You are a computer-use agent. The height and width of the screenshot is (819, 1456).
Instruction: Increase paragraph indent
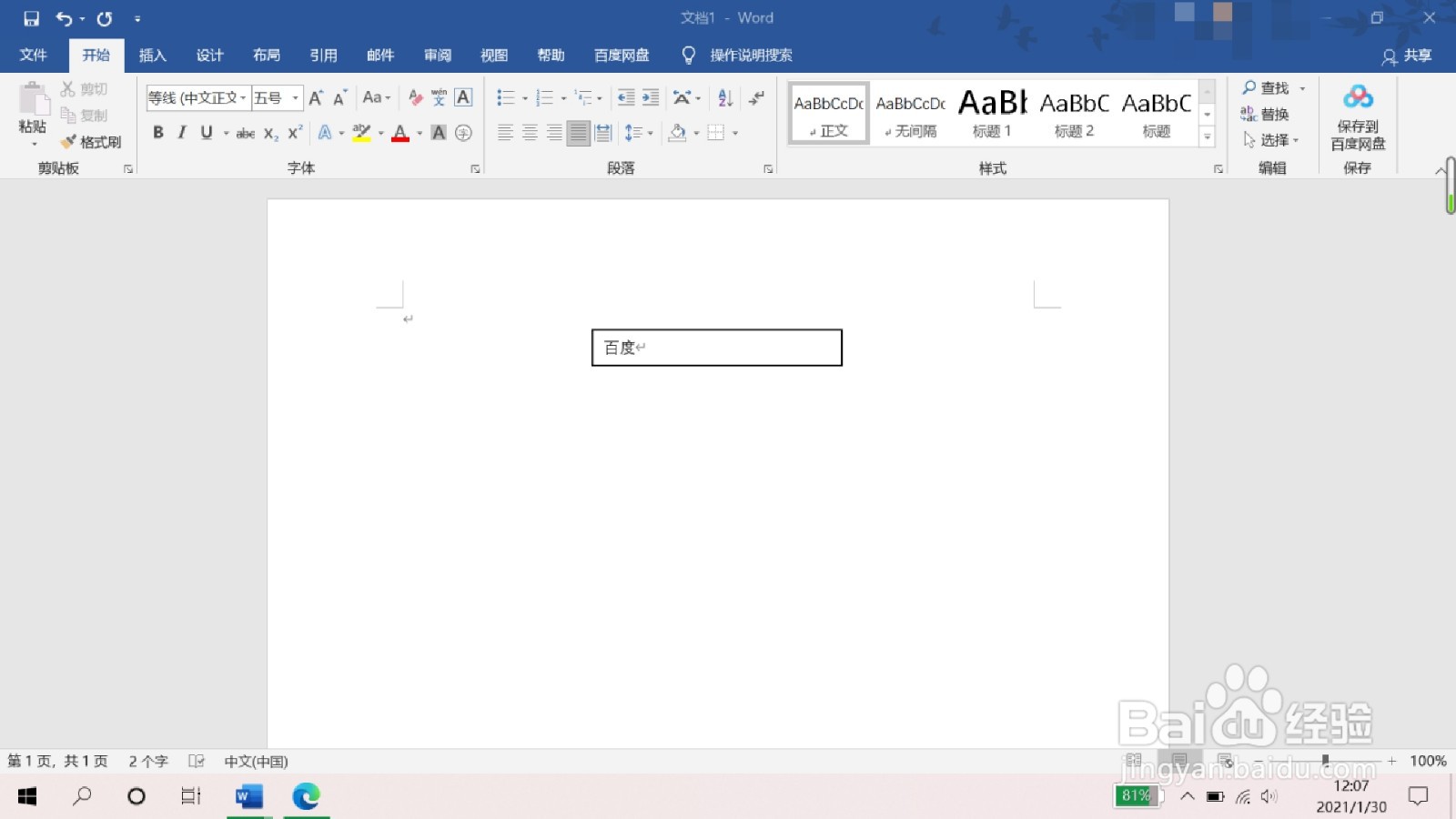pyautogui.click(x=651, y=98)
